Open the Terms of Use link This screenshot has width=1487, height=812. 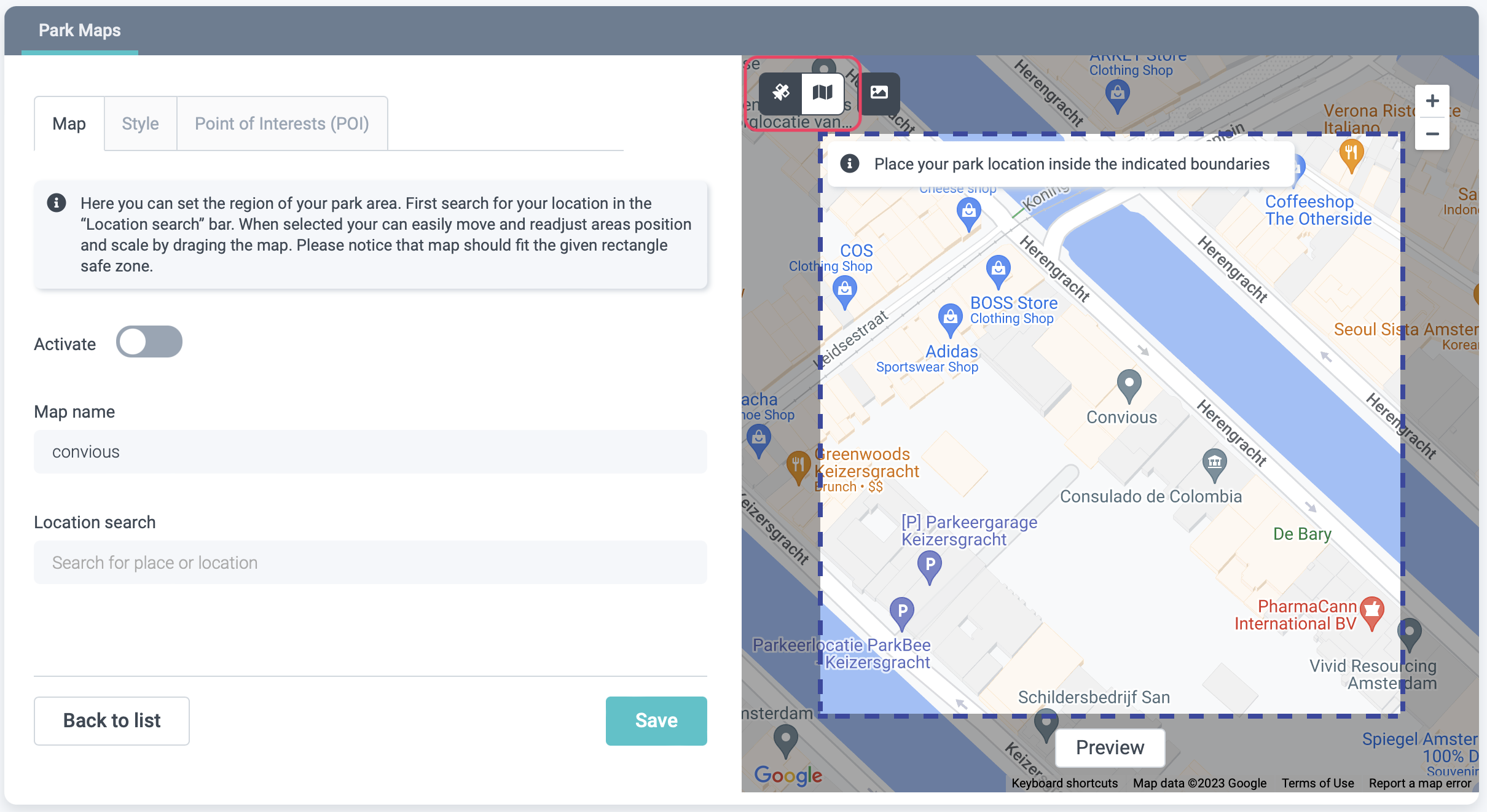click(1317, 783)
